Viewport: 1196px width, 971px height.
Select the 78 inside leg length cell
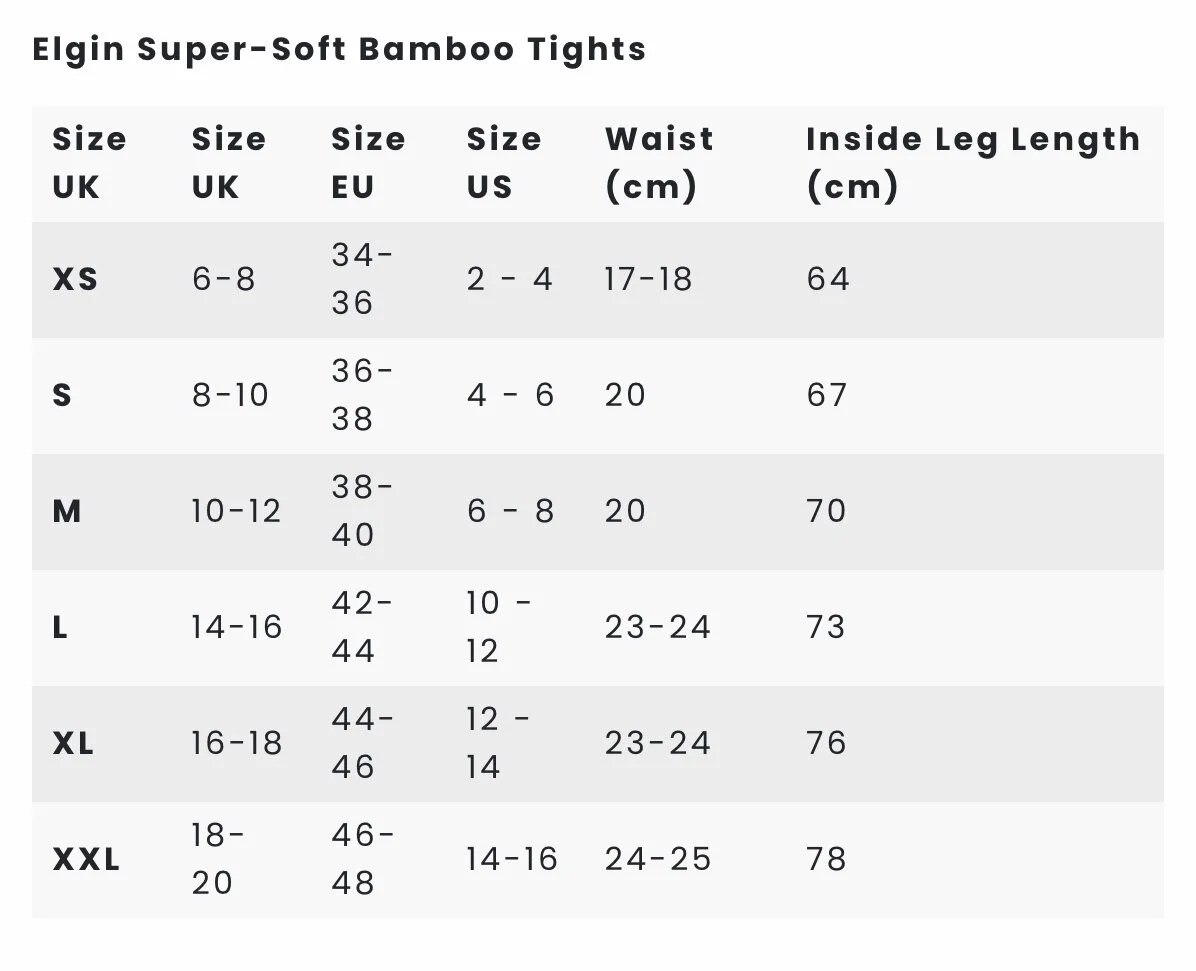826,859
